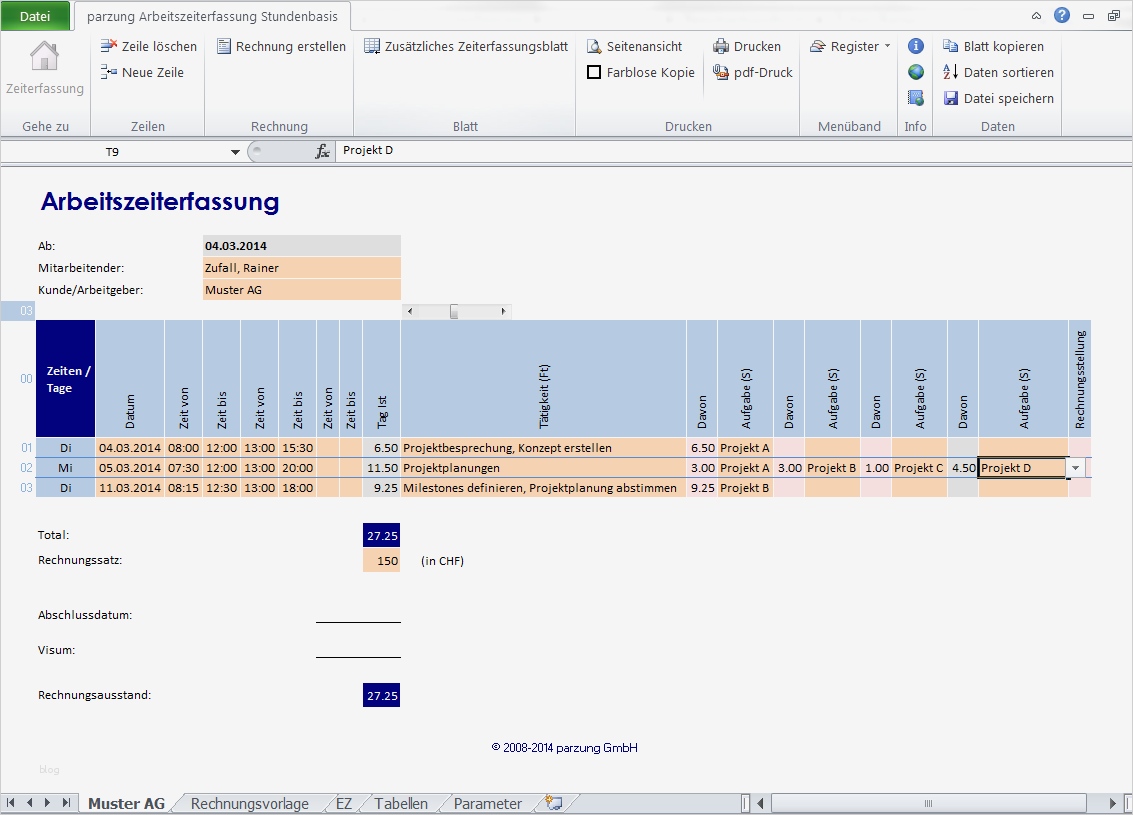Select the date cell 04.03.2014 beside Ab
1133x815 pixels.
pos(302,246)
